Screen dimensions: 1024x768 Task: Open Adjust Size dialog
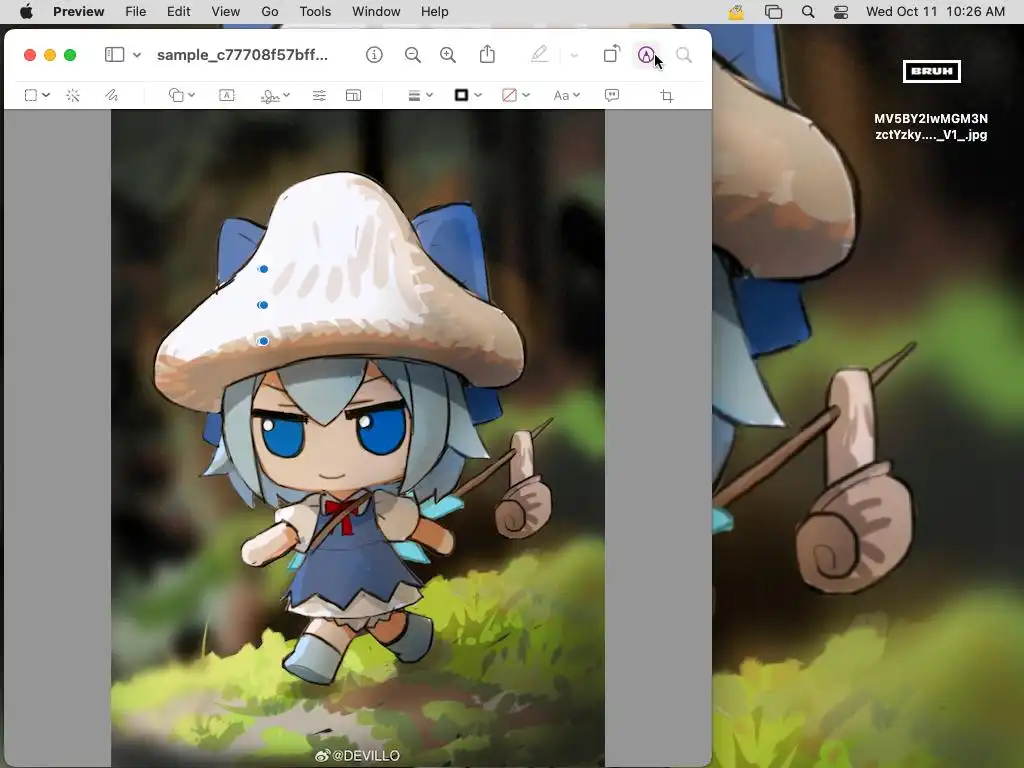[353, 95]
